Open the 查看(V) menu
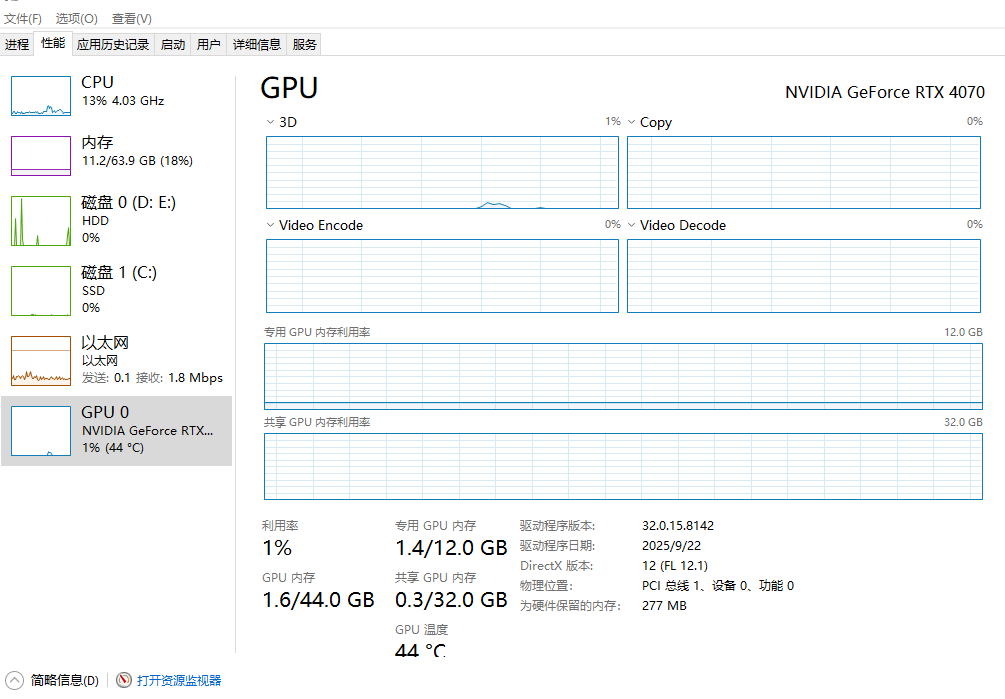Viewport: 1005px width, 699px height. [x=132, y=19]
